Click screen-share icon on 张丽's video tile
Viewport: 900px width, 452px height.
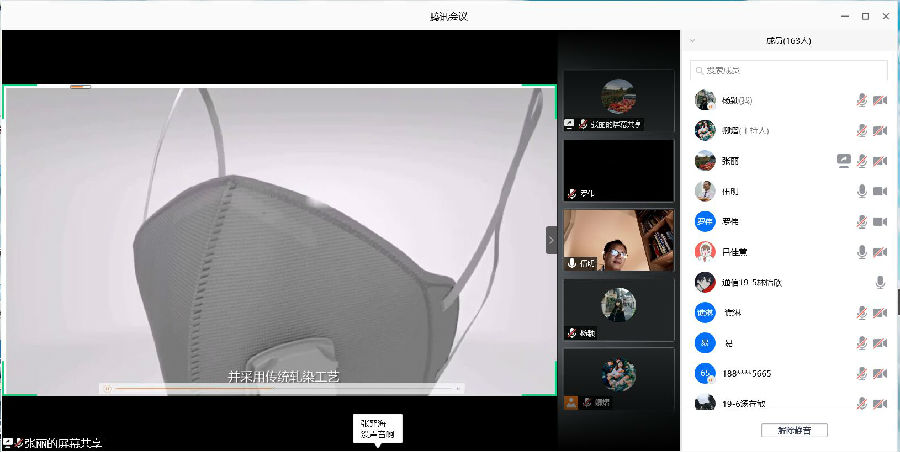coord(570,123)
